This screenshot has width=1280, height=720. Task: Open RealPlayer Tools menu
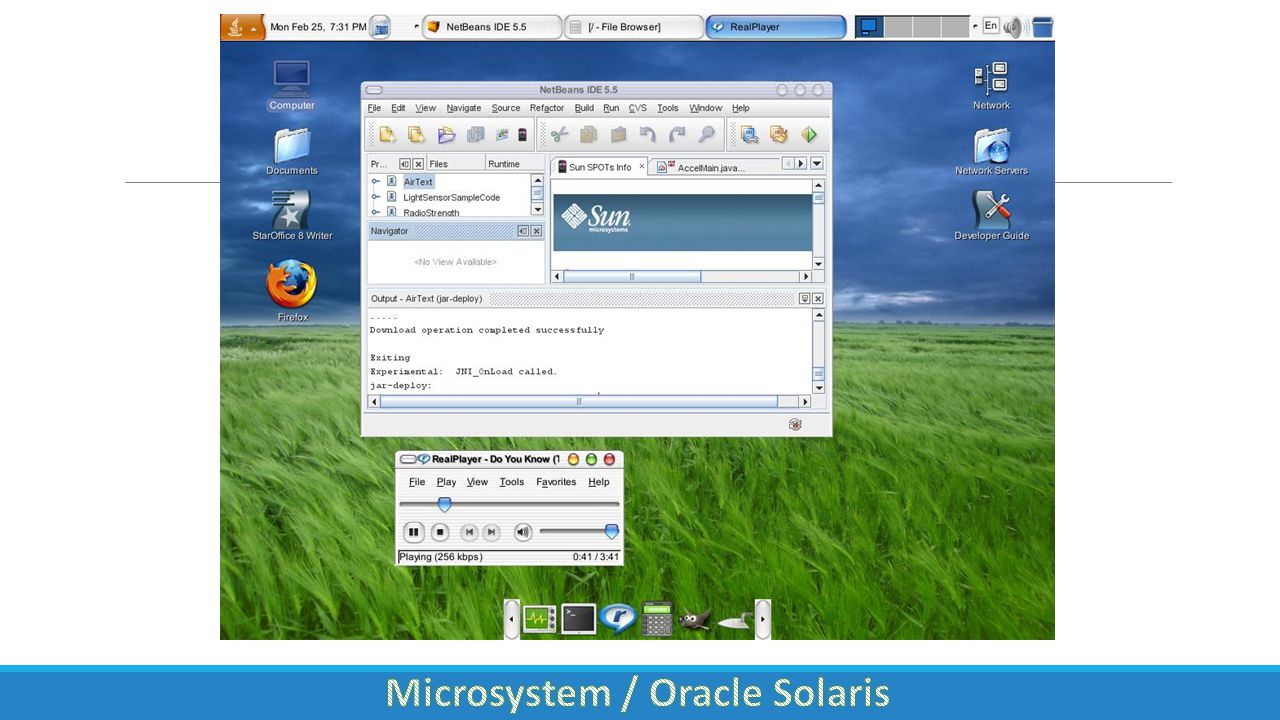[x=512, y=482]
